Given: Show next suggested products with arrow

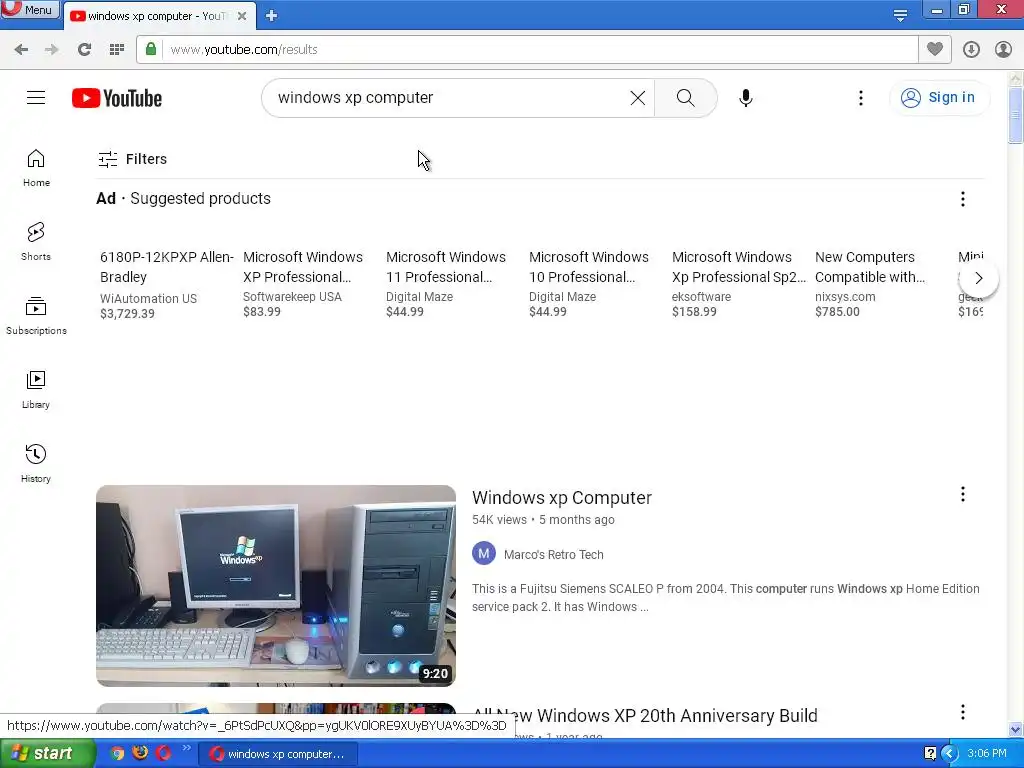Looking at the screenshot, I should point(978,278).
